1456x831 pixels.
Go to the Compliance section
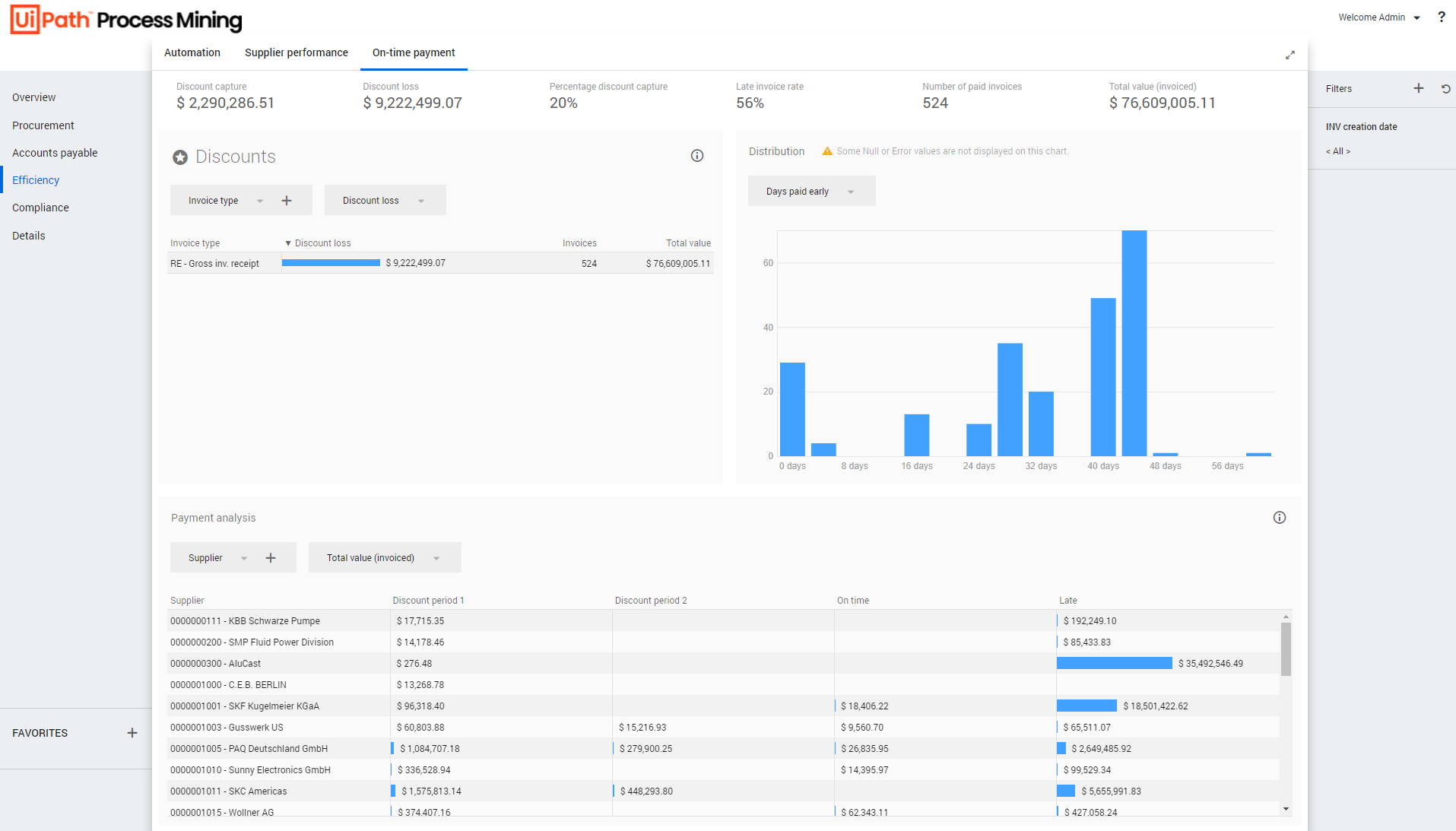pyautogui.click(x=40, y=208)
